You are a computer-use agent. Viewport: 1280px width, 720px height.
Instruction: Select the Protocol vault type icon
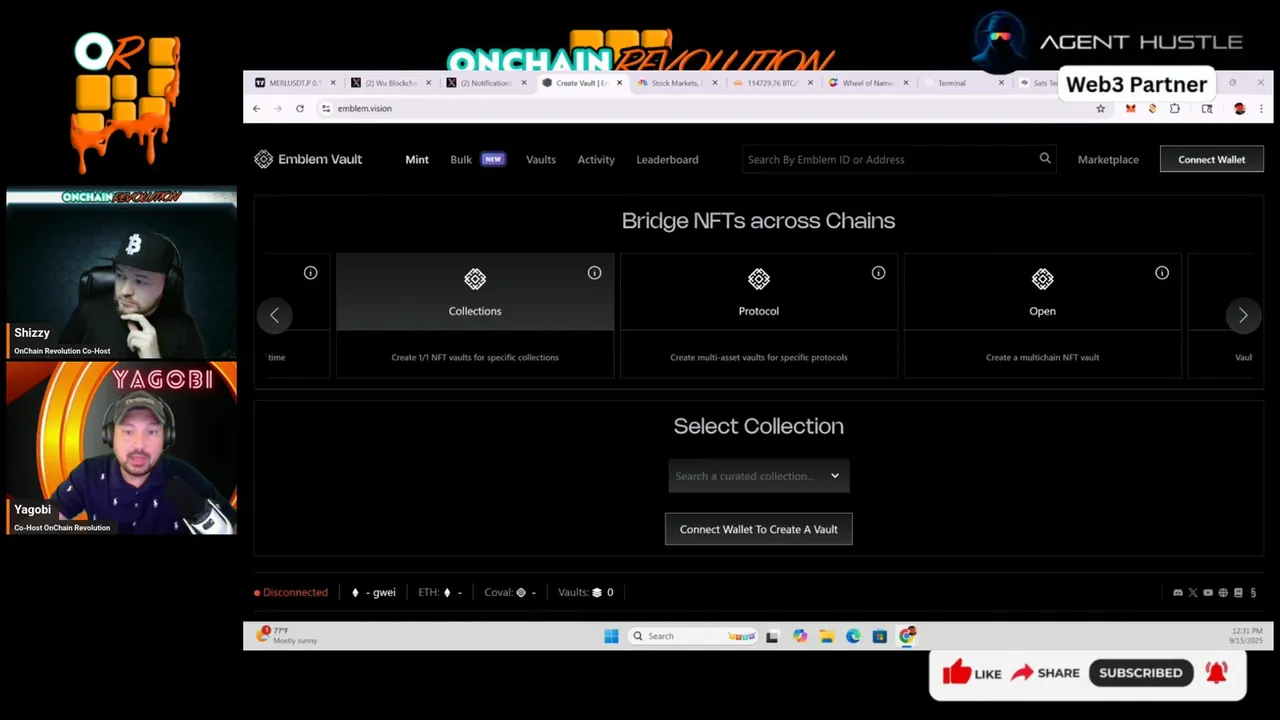pyautogui.click(x=759, y=279)
